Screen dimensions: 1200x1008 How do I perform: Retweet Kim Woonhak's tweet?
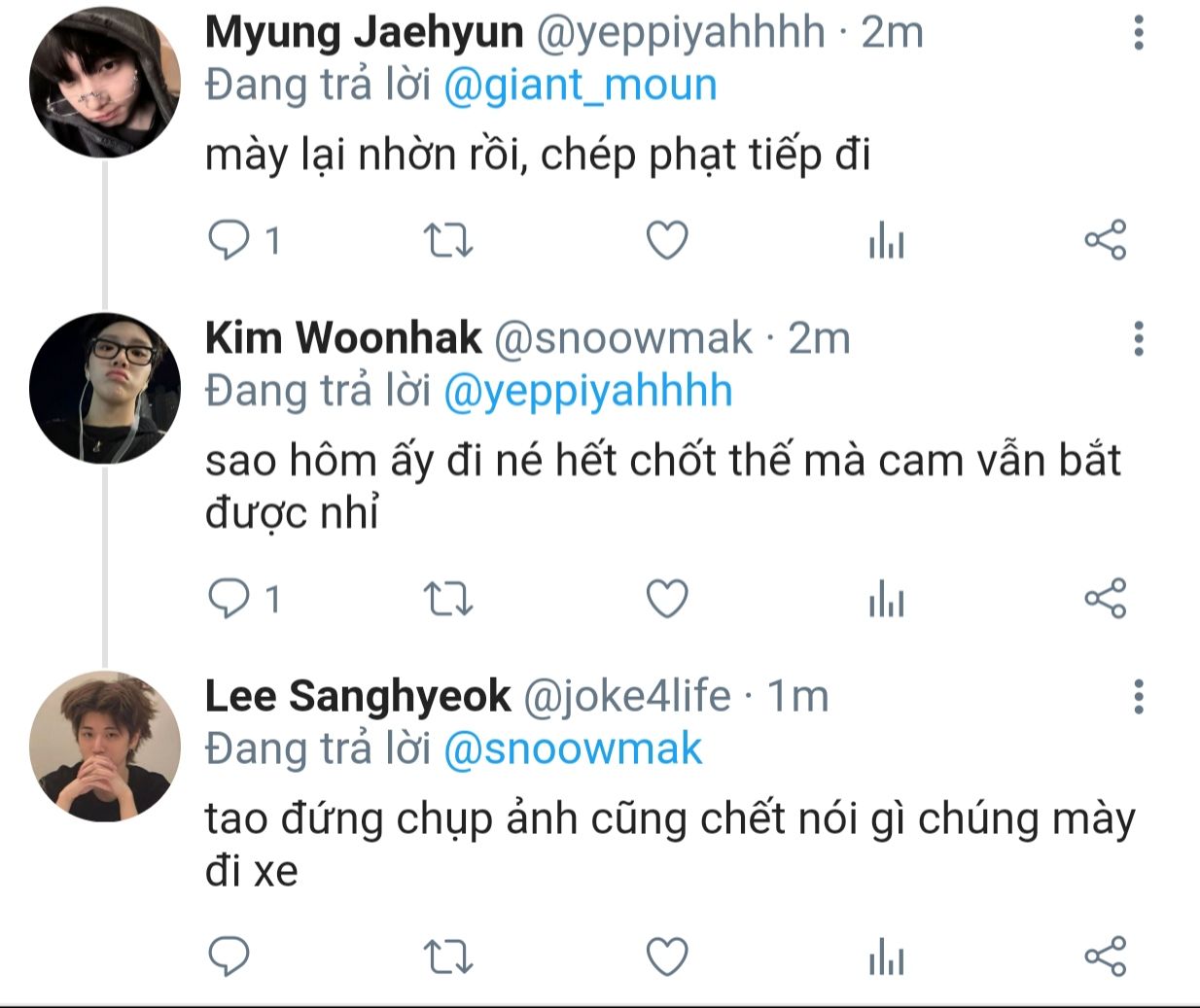pyautogui.click(x=449, y=599)
